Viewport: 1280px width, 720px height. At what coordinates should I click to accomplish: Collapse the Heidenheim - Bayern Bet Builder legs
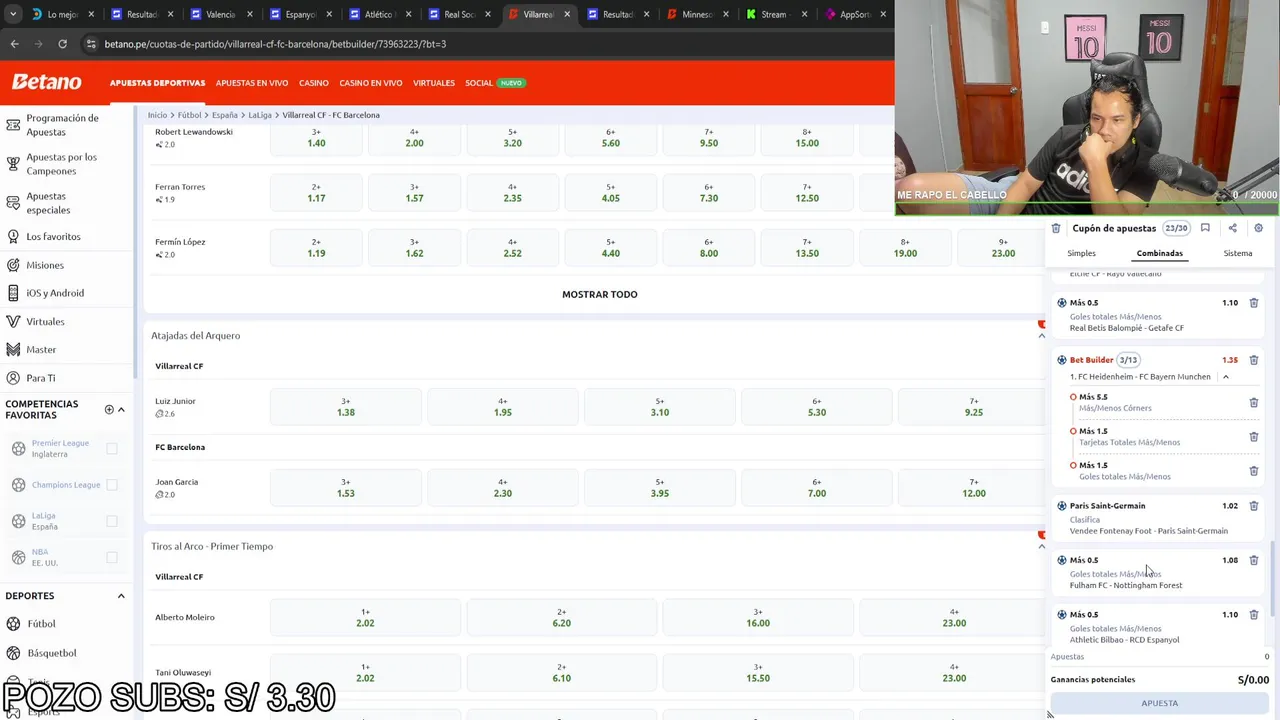click(1226, 377)
